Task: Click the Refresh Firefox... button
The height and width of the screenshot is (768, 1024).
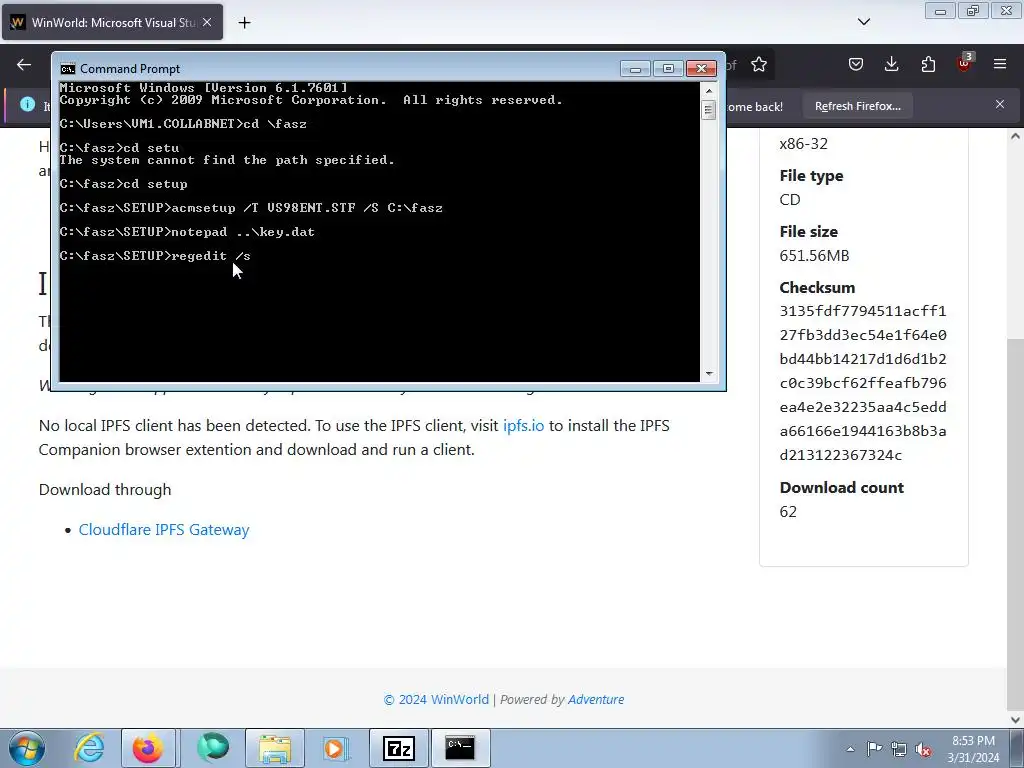Action: click(x=857, y=106)
